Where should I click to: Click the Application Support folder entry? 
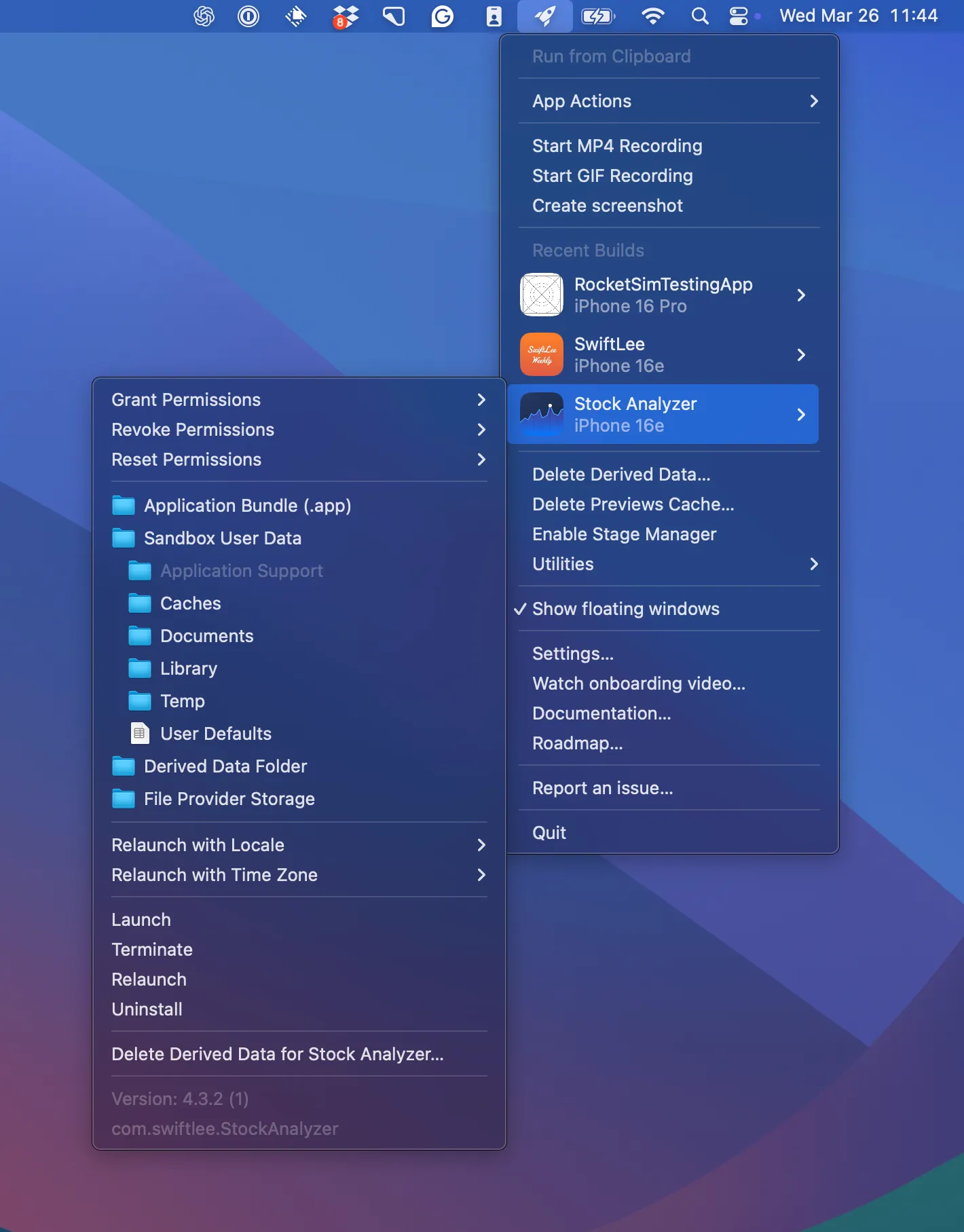click(242, 571)
